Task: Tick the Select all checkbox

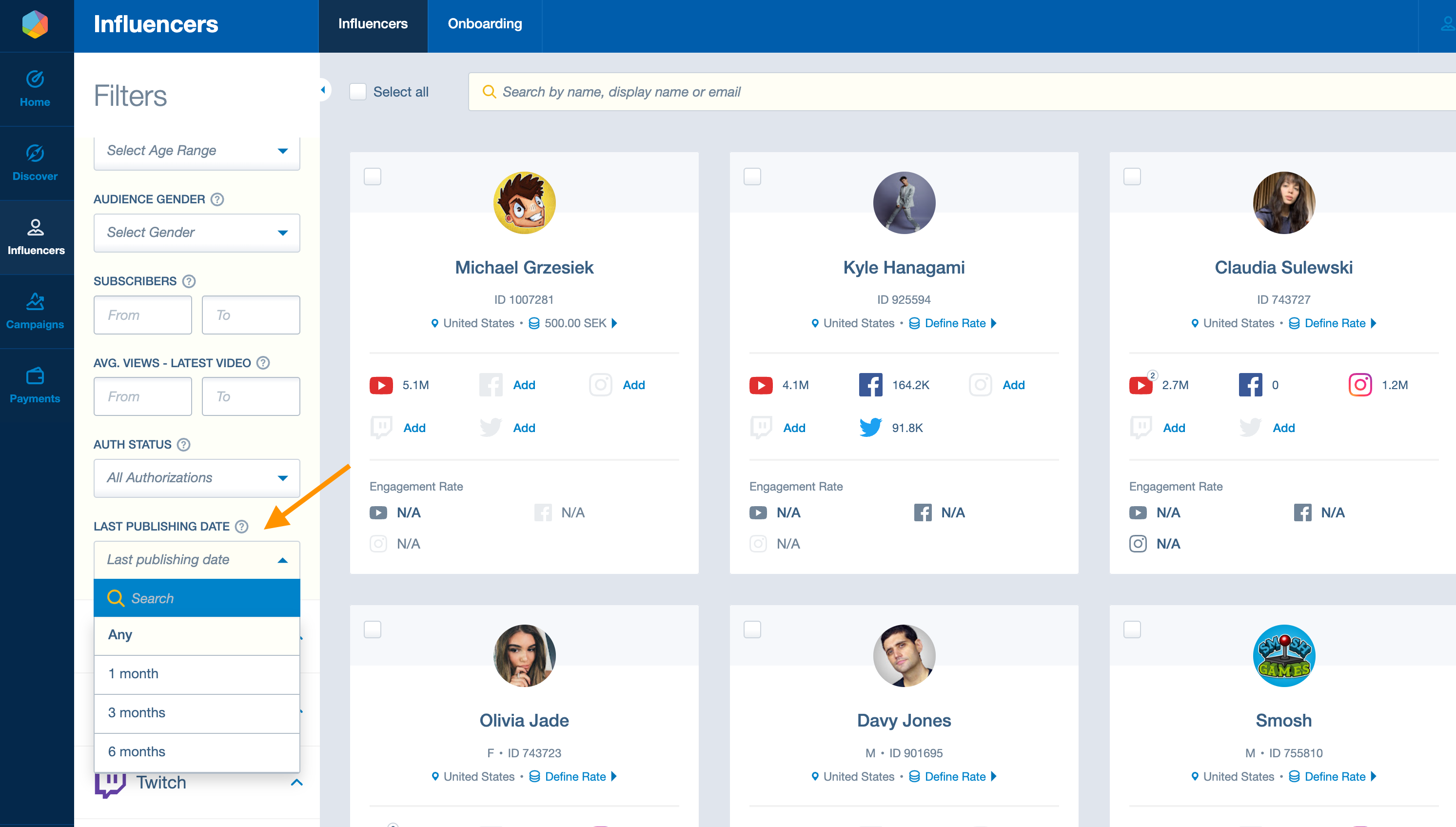Action: point(358,92)
